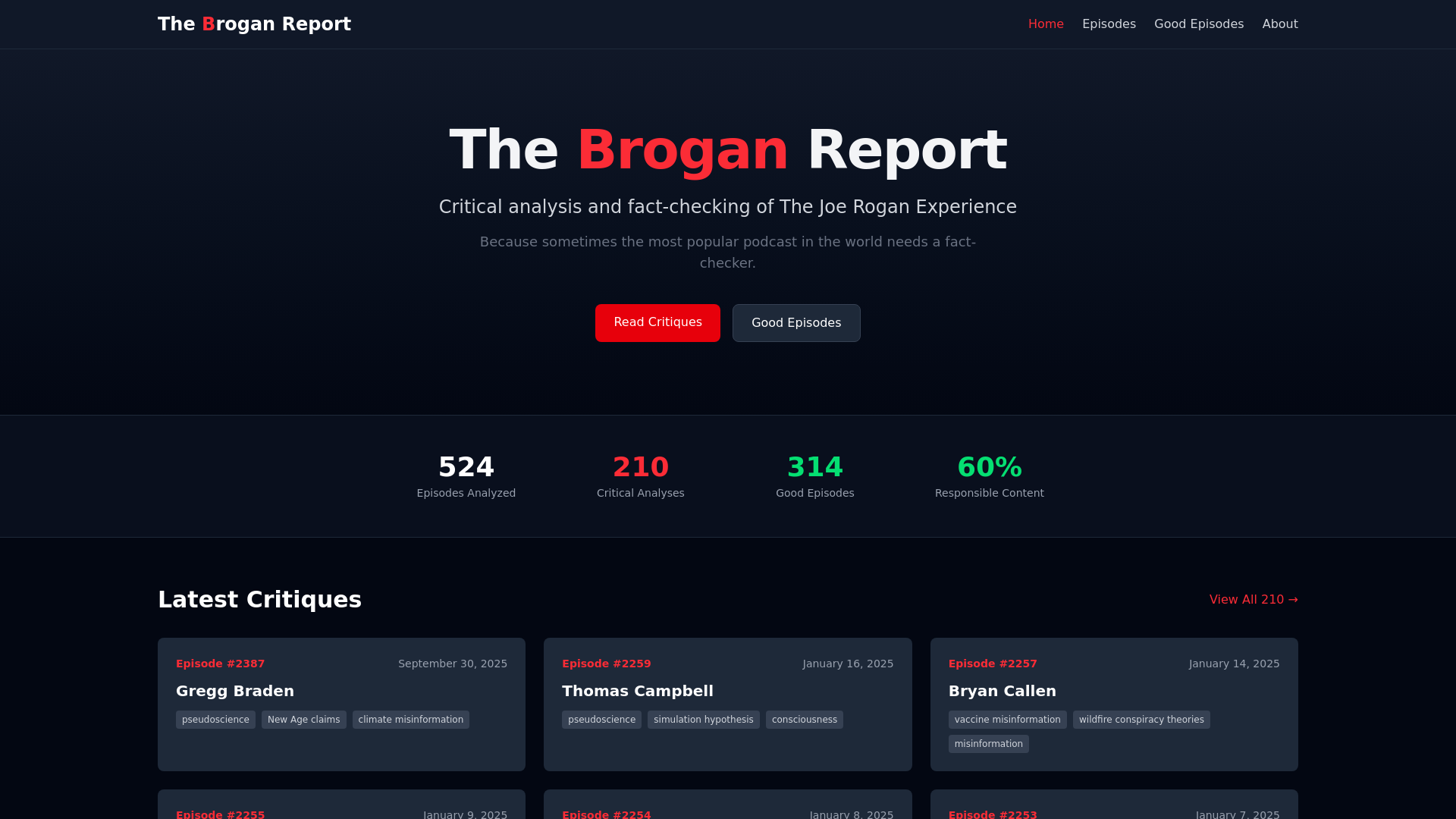Click the Read Critiques button
Viewport: 1456px width, 819px height.
(x=657, y=323)
